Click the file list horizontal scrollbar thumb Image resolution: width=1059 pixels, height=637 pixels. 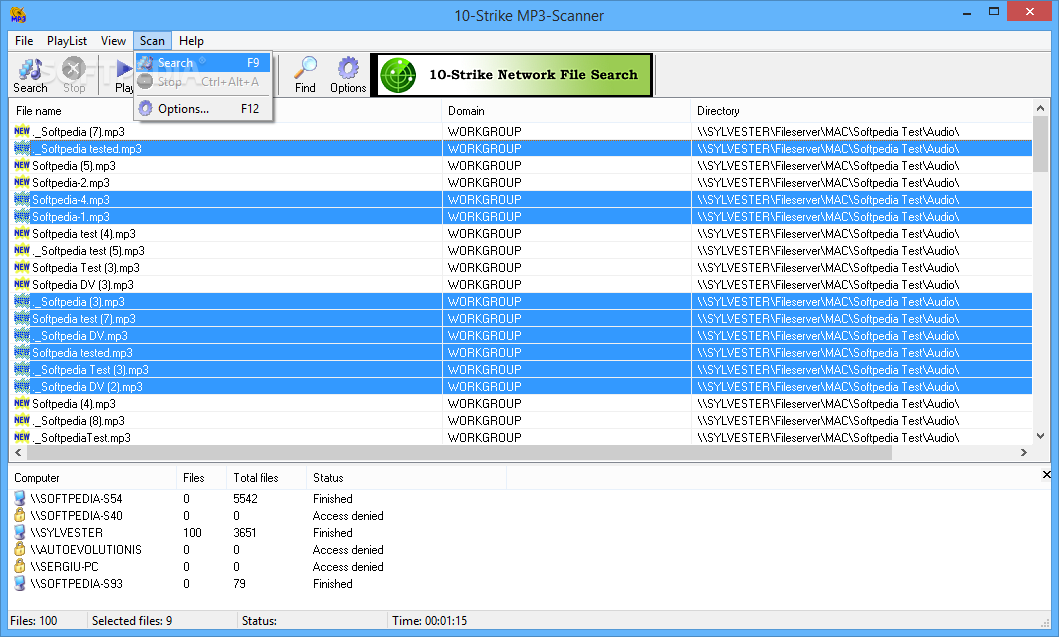459,453
